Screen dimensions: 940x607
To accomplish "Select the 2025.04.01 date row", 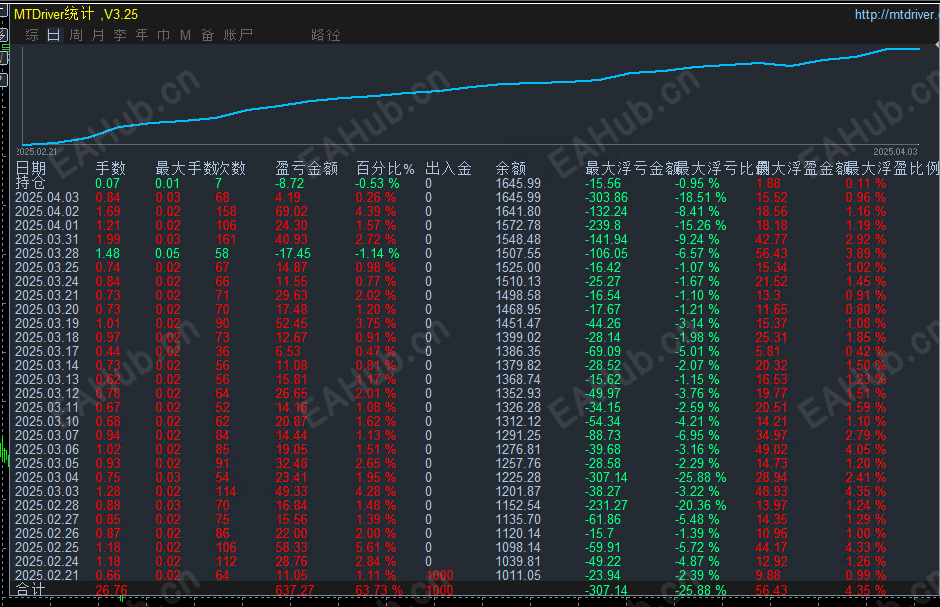I will click(x=47, y=225).
